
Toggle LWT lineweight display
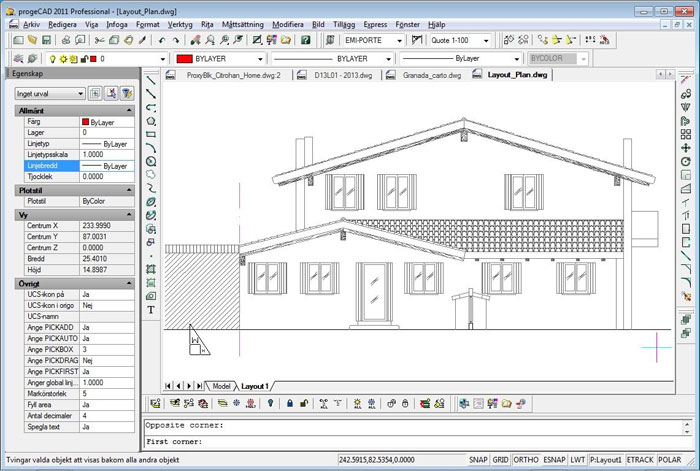point(578,459)
